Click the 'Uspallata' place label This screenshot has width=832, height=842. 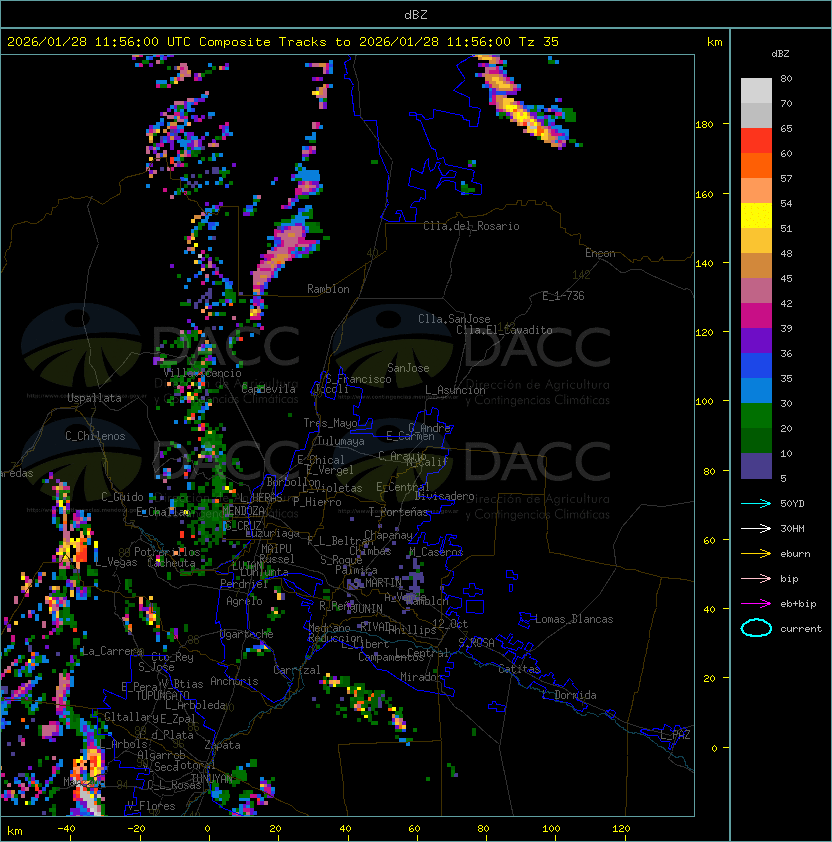[94, 398]
